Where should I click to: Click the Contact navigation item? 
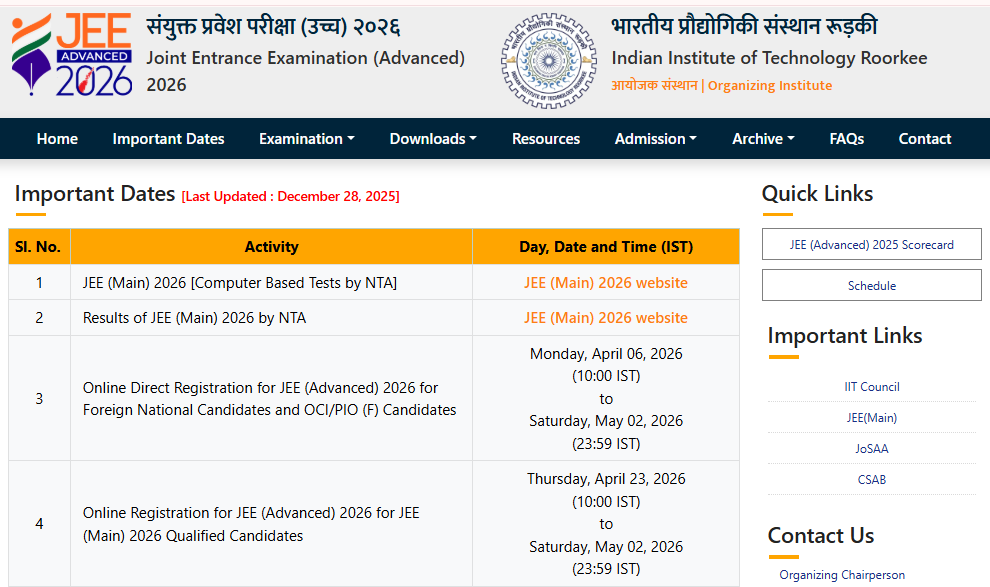924,139
